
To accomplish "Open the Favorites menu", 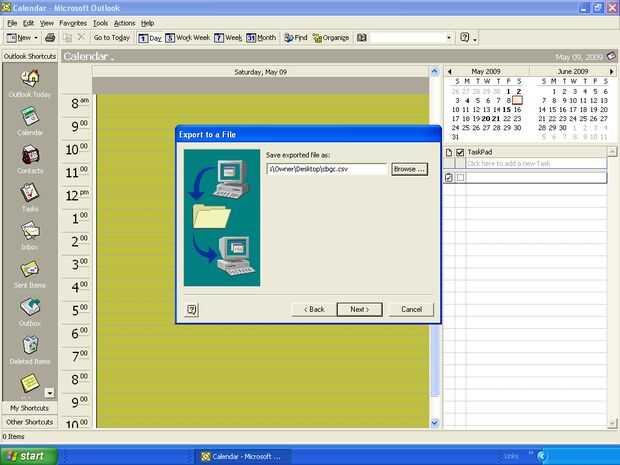I will click(x=73, y=23).
